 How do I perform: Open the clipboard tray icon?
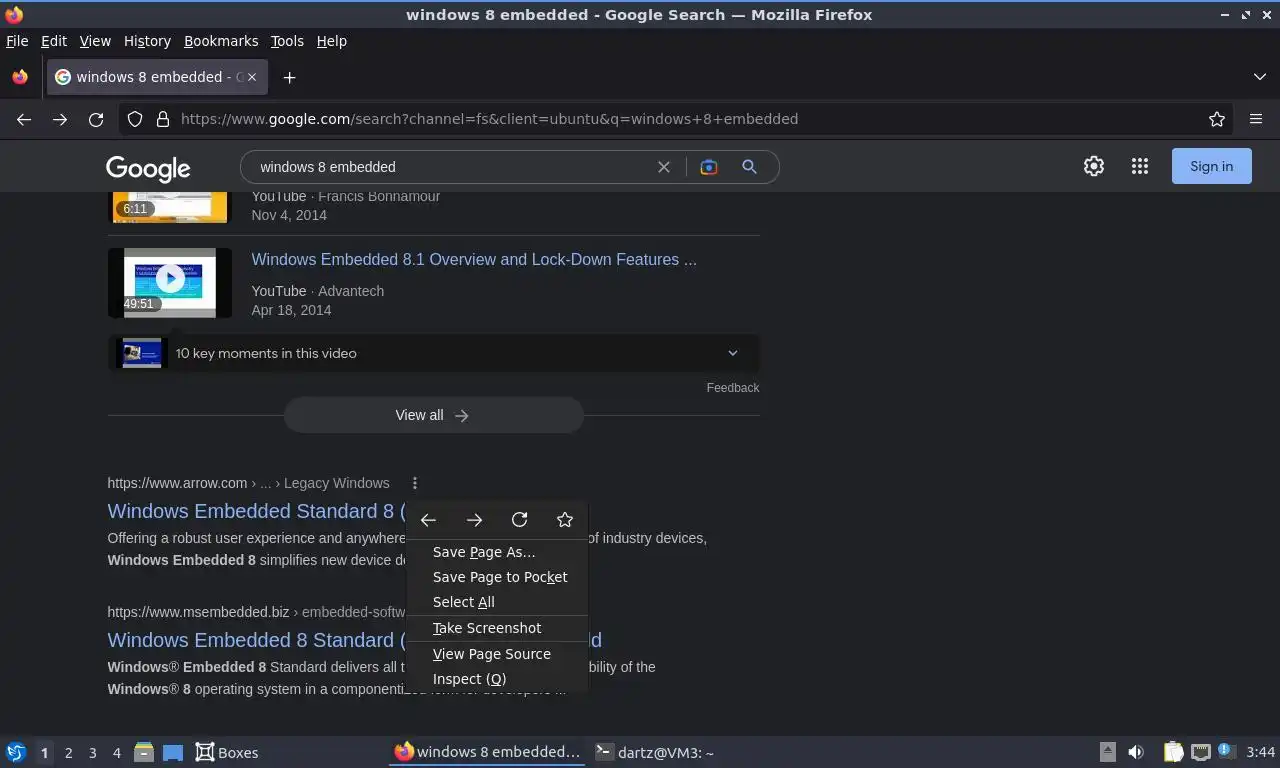coord(1173,752)
